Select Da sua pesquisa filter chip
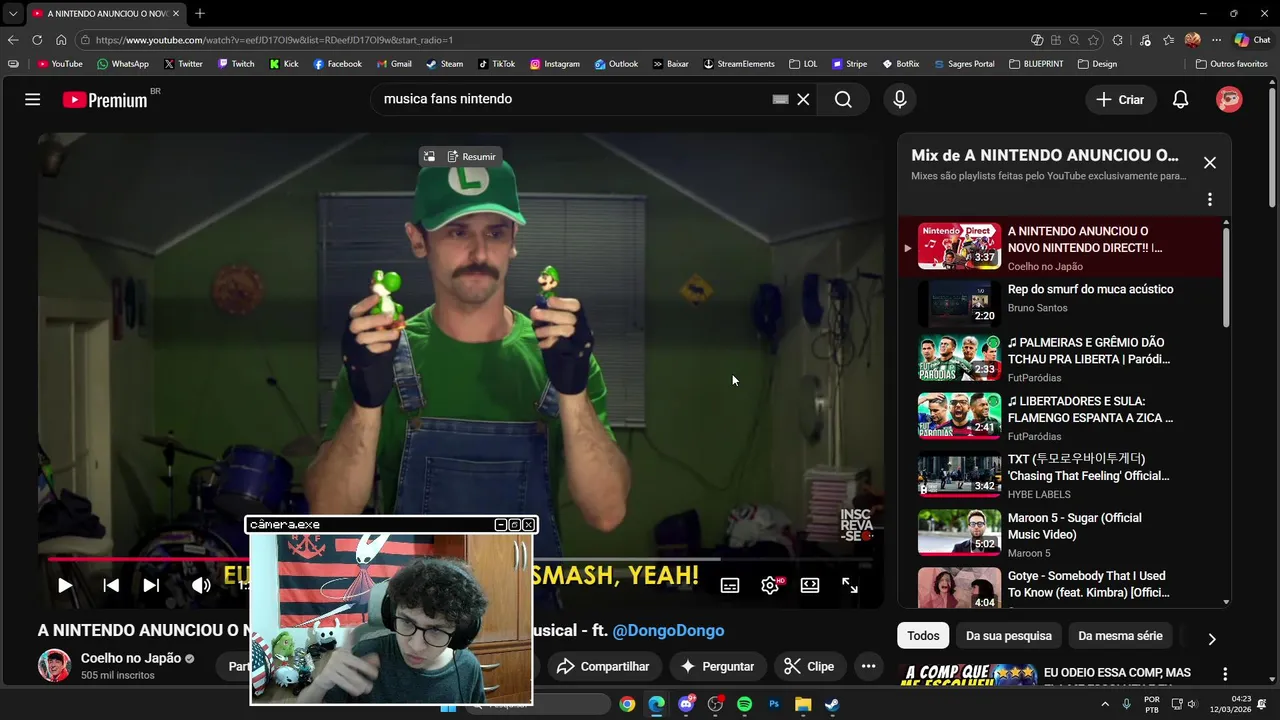 1009,636
